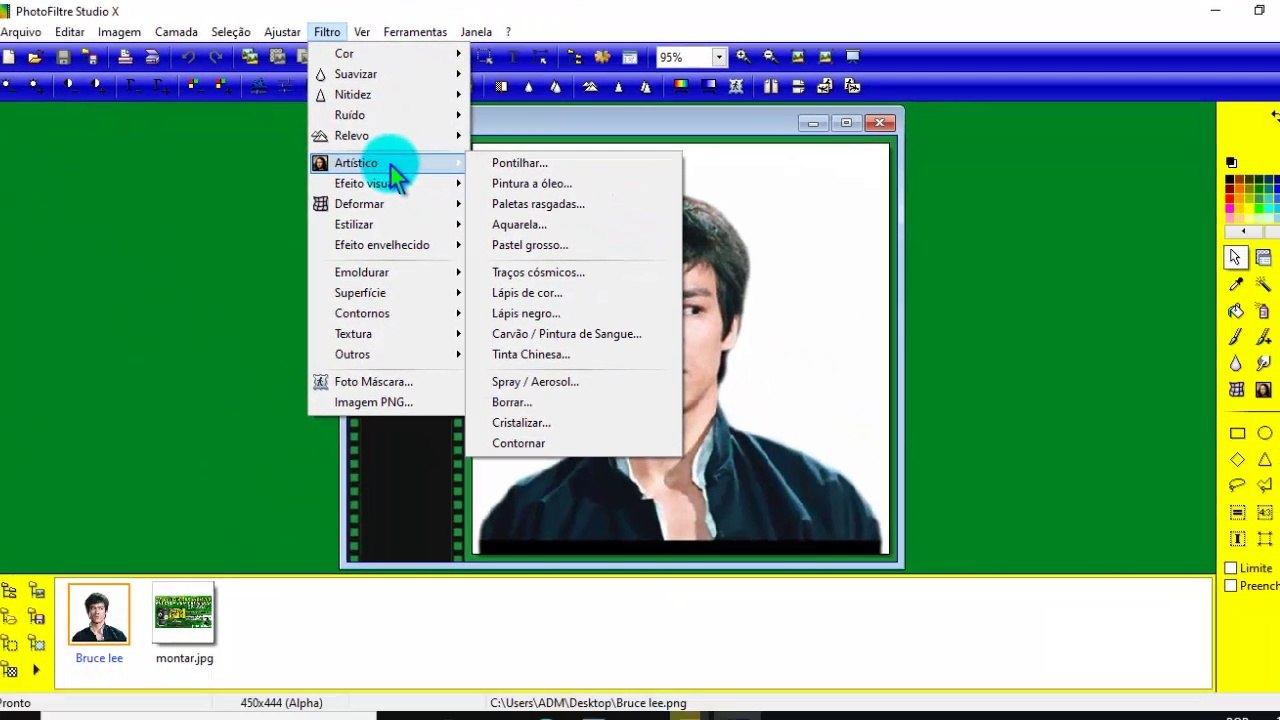Click the swap foreground/background colors icon
The height and width of the screenshot is (720, 1280).
coord(1273,116)
